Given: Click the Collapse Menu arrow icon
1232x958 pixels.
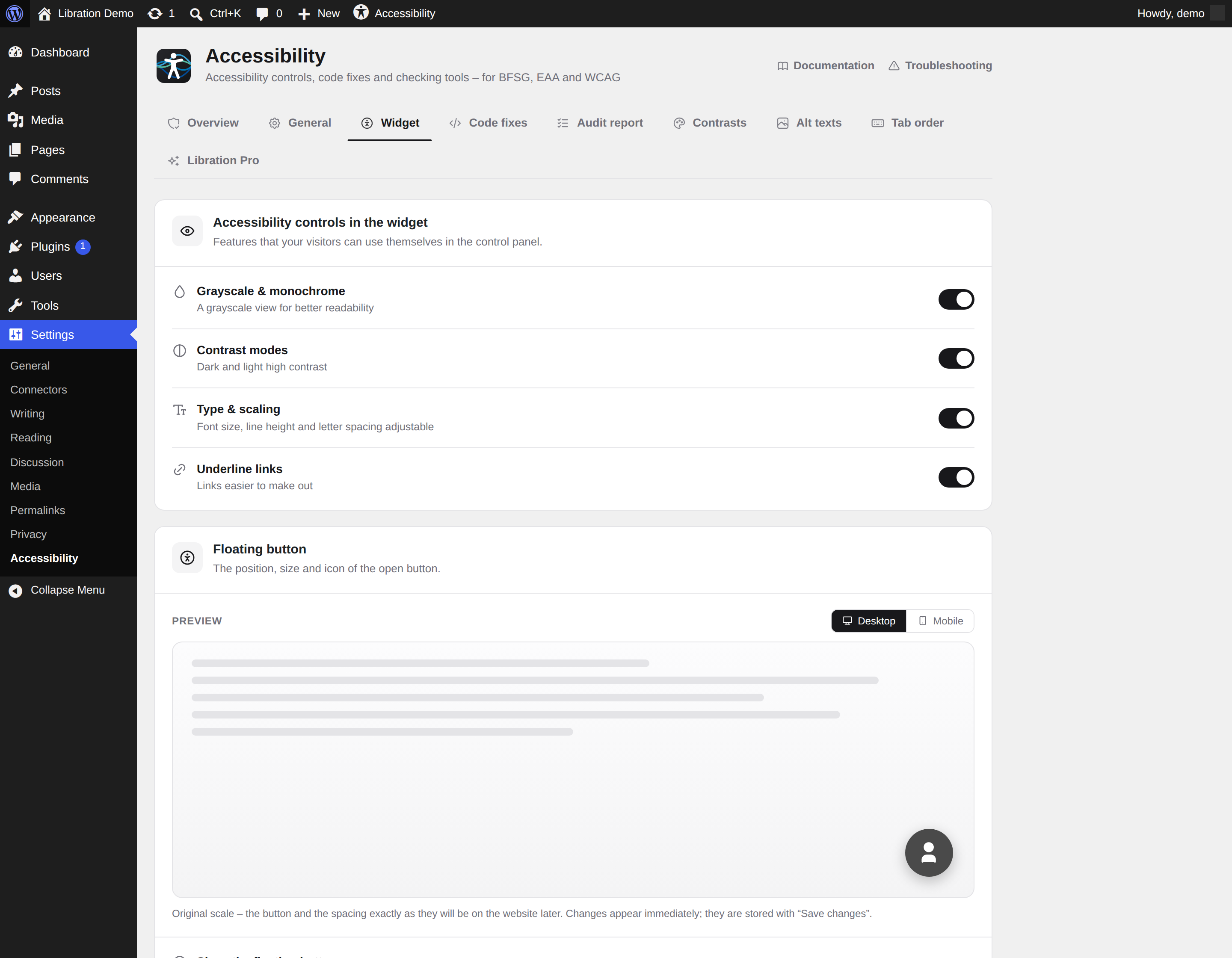Looking at the screenshot, I should 16,590.
